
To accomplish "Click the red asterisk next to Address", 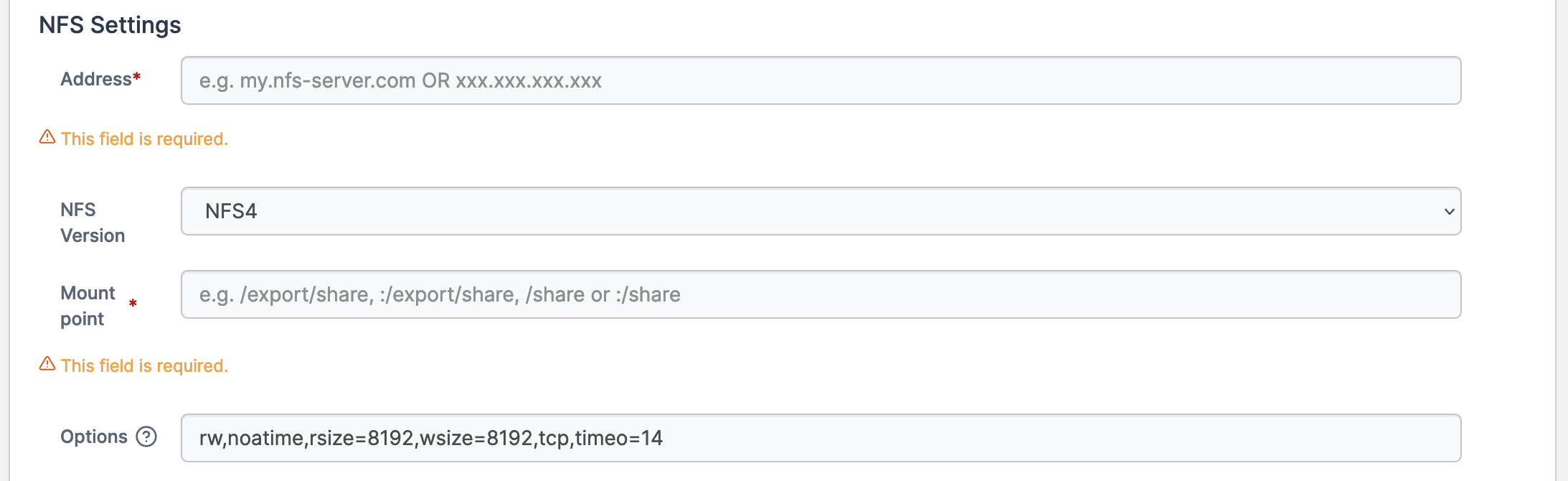I will 135,75.
